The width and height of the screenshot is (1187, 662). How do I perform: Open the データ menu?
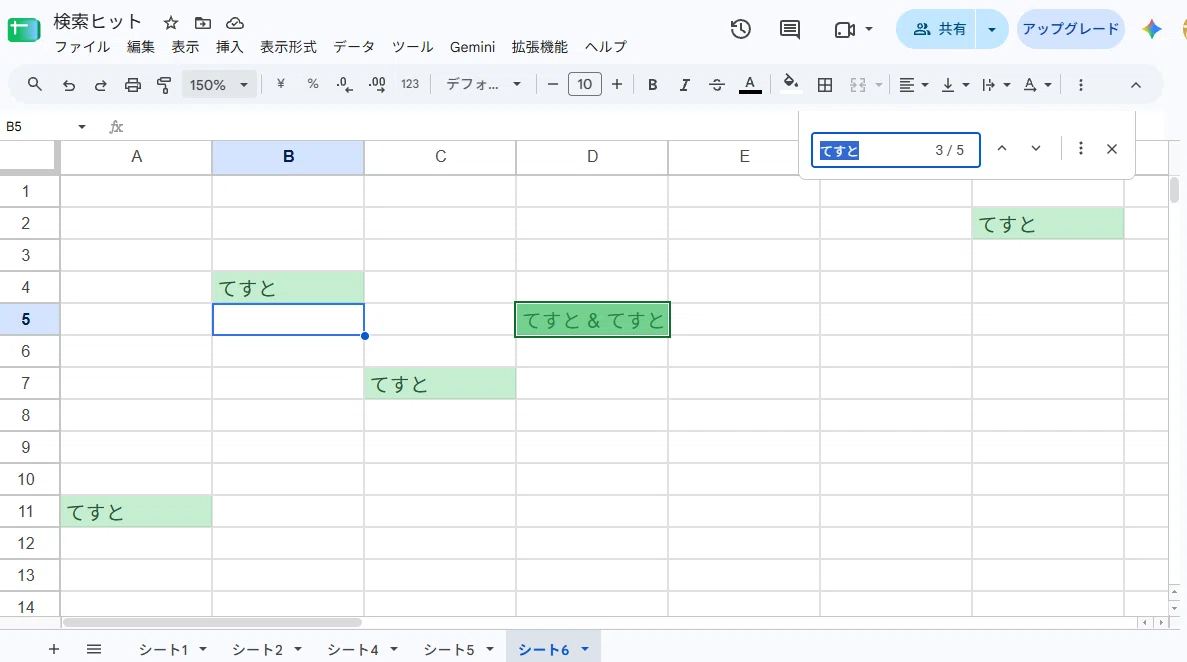tap(354, 47)
